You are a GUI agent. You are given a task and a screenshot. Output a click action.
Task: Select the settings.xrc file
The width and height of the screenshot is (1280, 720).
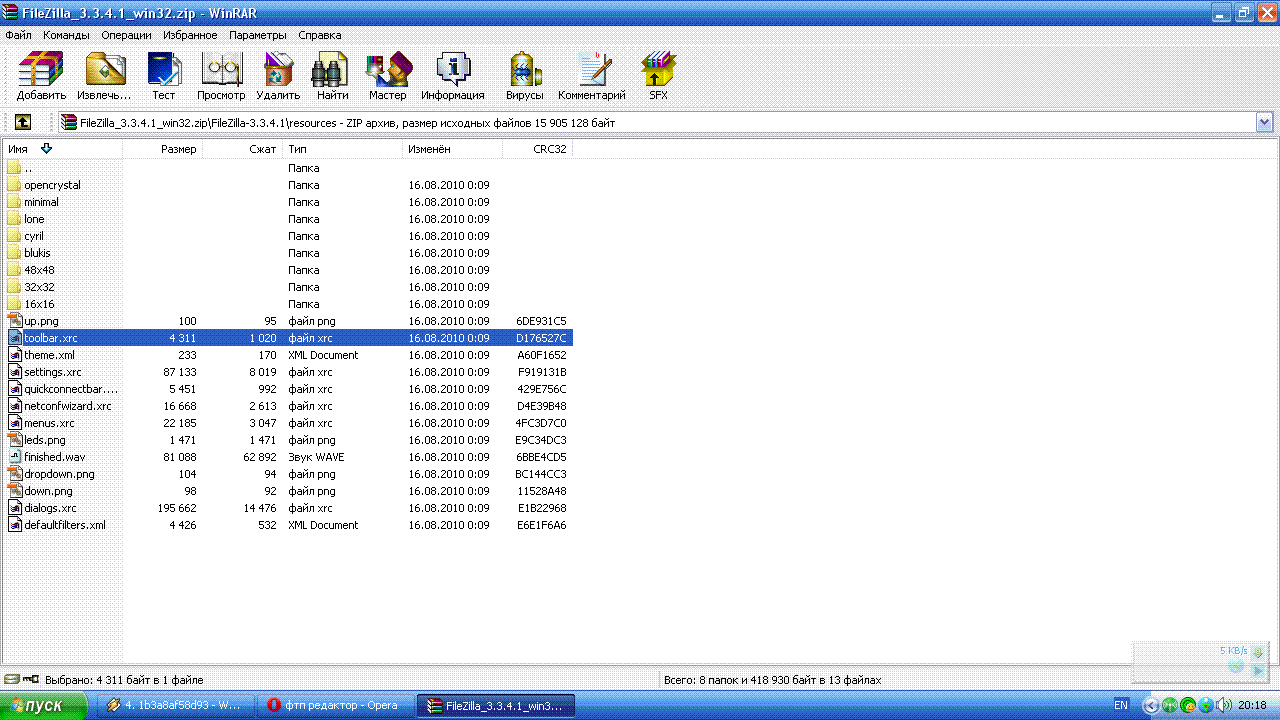click(x=52, y=372)
